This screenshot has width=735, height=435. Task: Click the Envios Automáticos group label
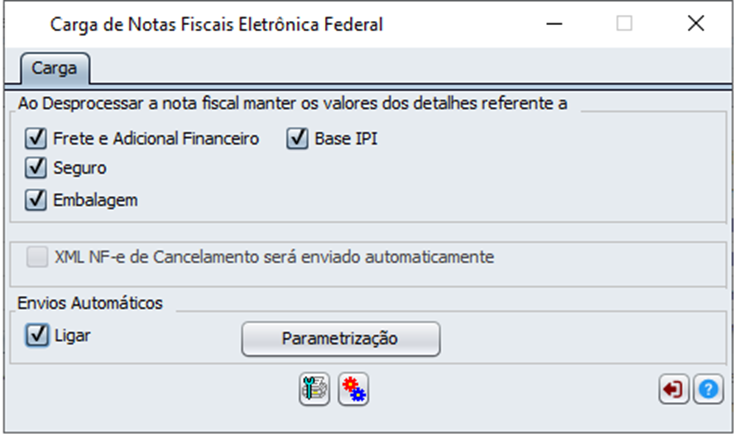pyautogui.click(x=90, y=303)
